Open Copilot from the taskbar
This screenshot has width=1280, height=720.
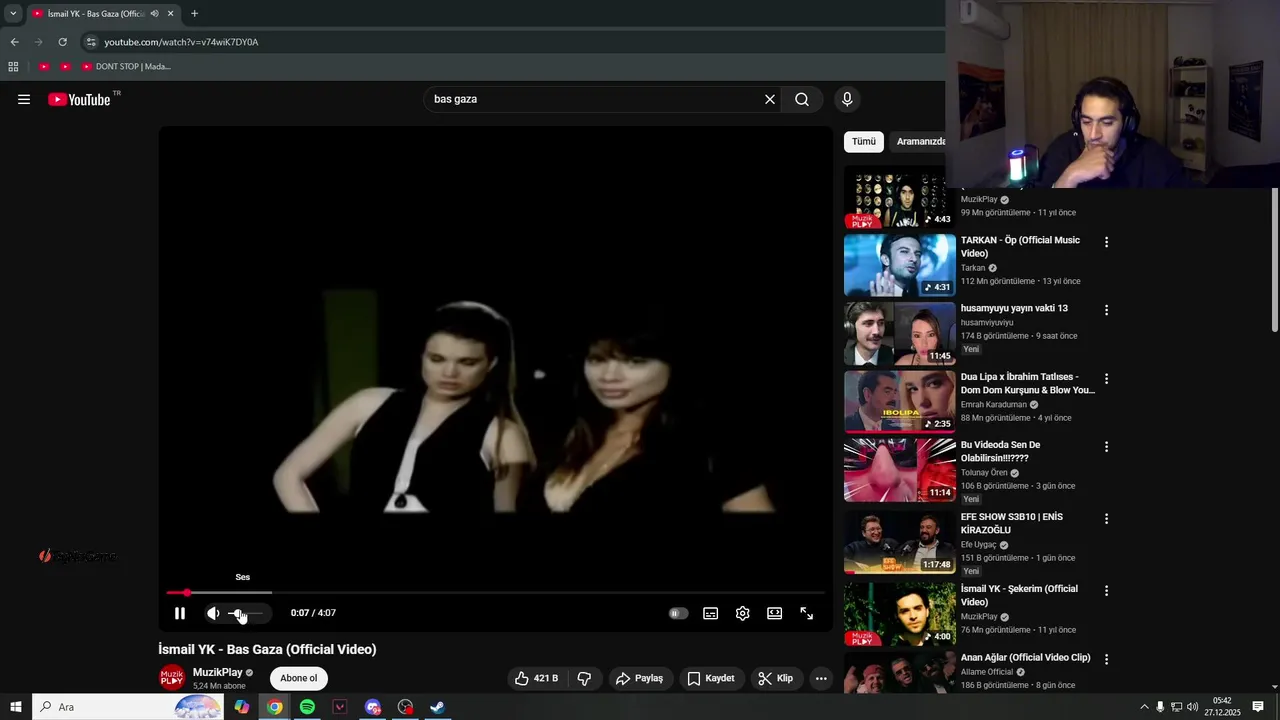tap(242, 707)
